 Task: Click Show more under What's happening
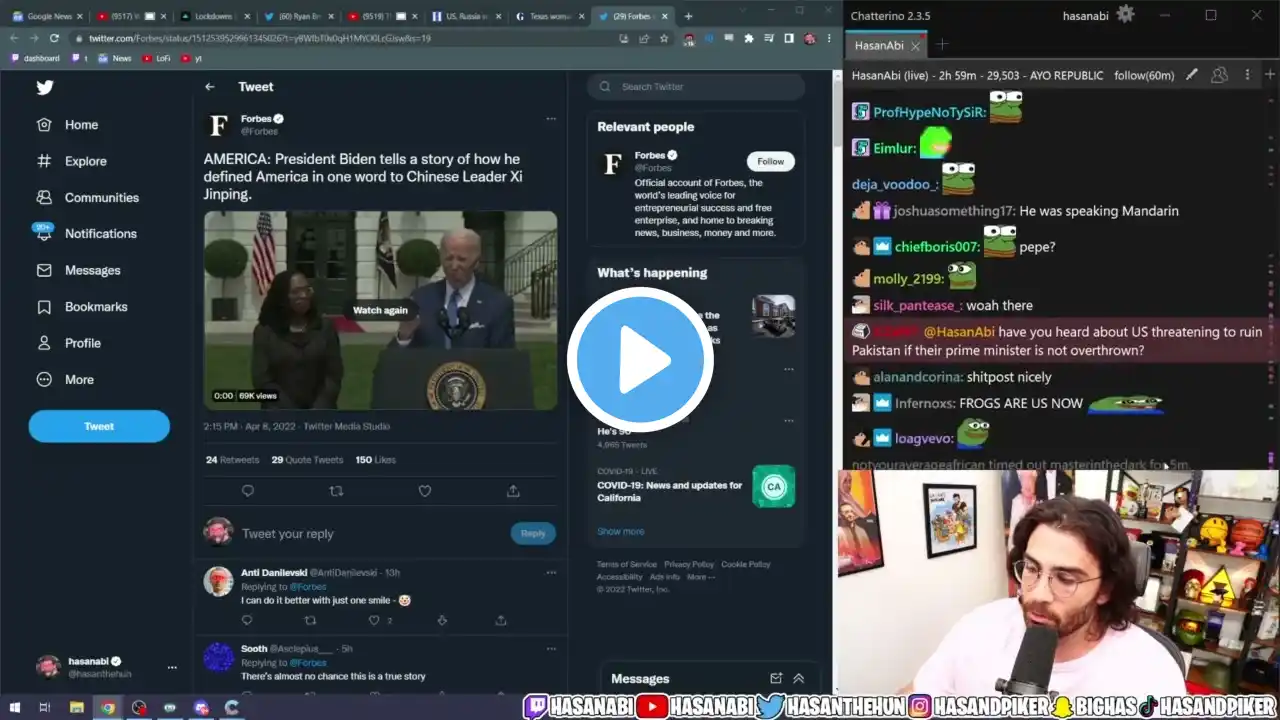tap(621, 531)
